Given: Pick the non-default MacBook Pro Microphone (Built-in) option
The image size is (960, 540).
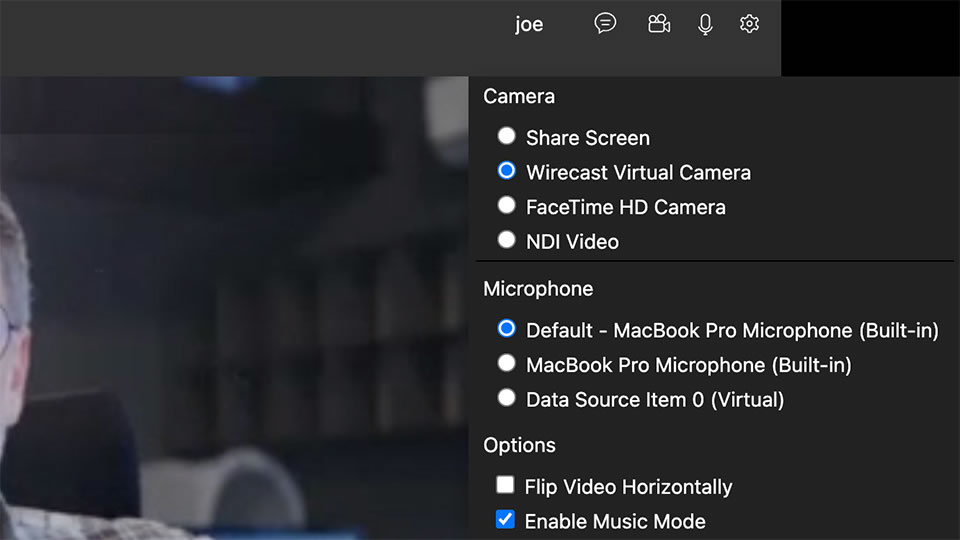Looking at the screenshot, I should 506,363.
